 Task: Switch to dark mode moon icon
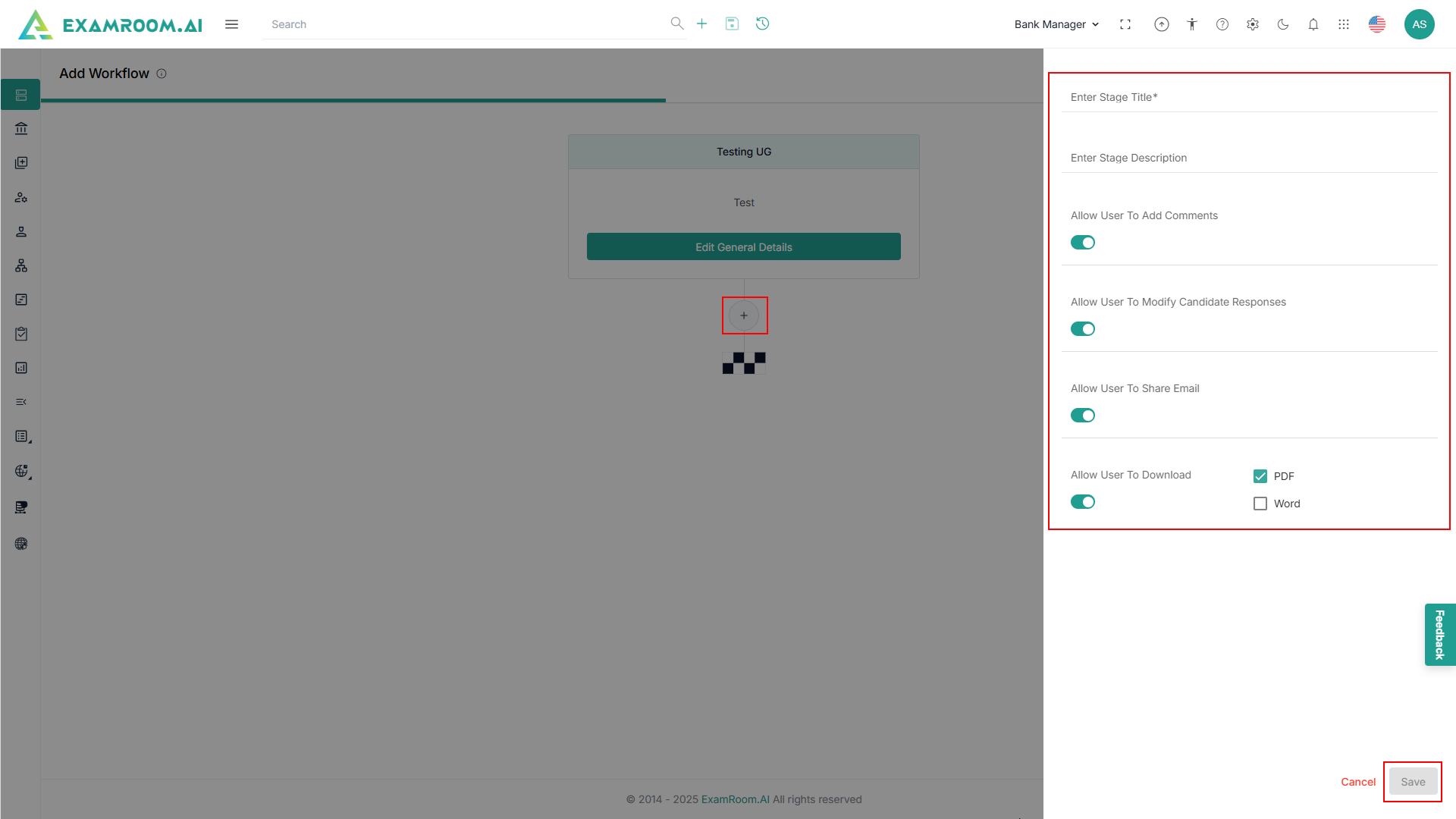point(1283,24)
